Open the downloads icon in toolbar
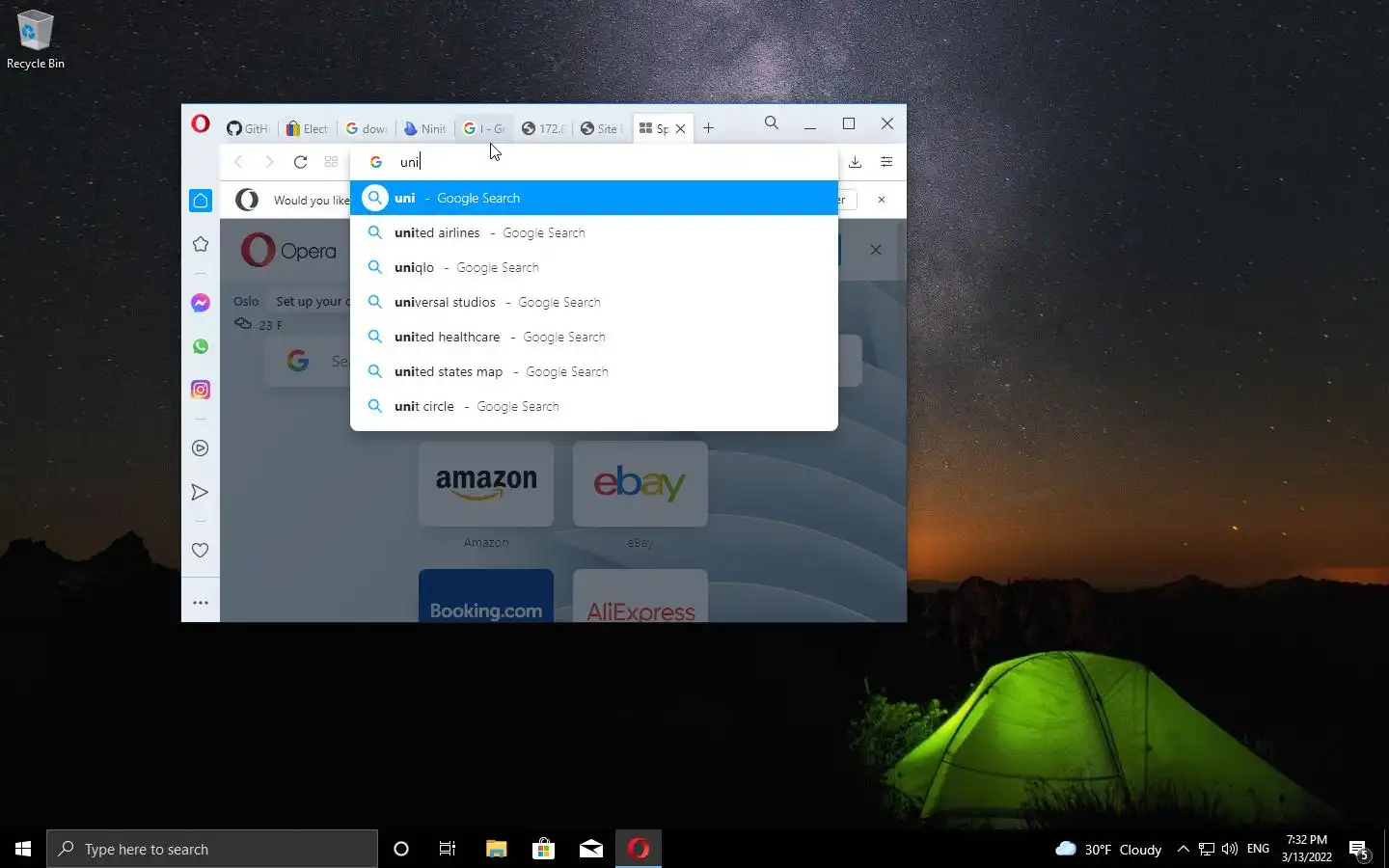 tap(855, 162)
